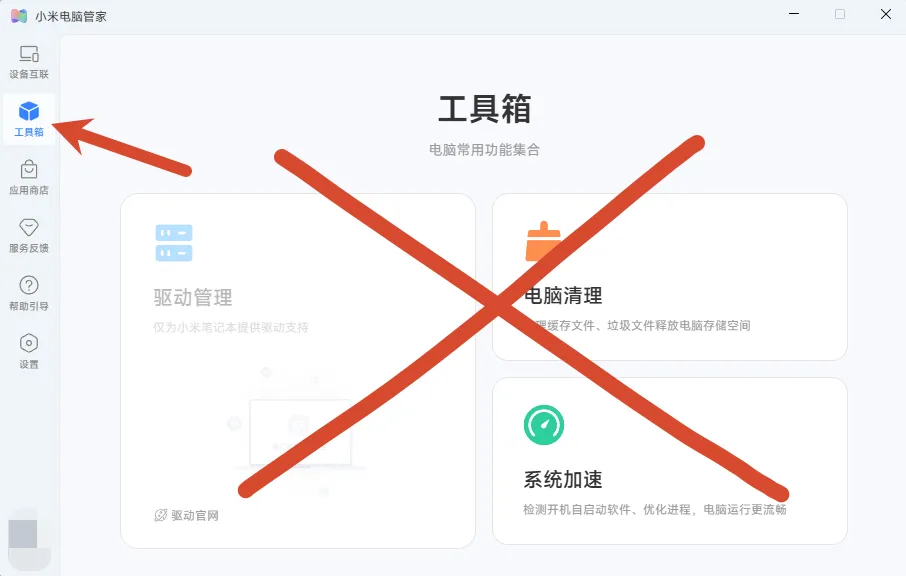
Task: Minimize the 小米电脑管家 window
Action: point(794,14)
